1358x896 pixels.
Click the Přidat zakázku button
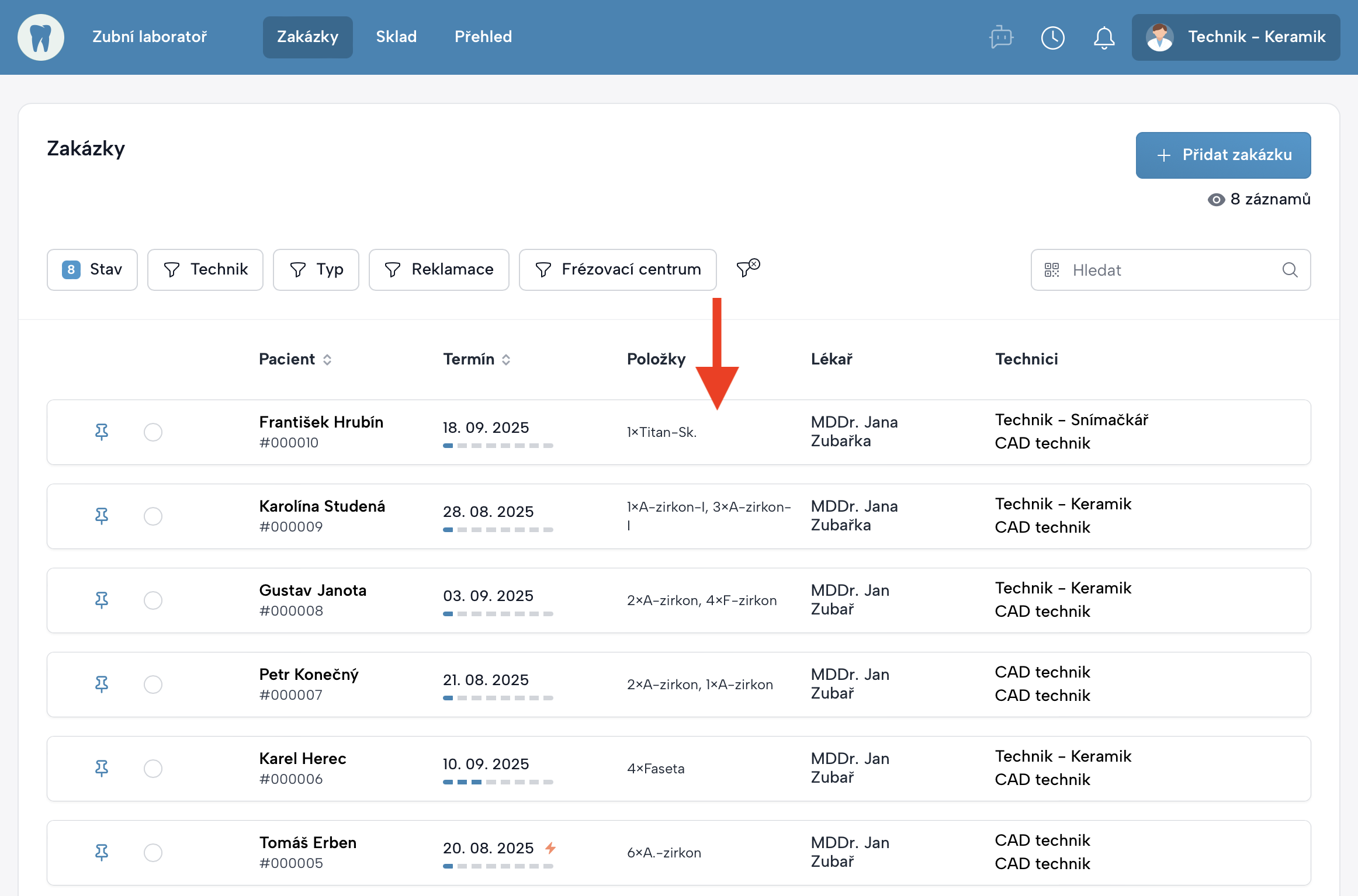tap(1223, 155)
